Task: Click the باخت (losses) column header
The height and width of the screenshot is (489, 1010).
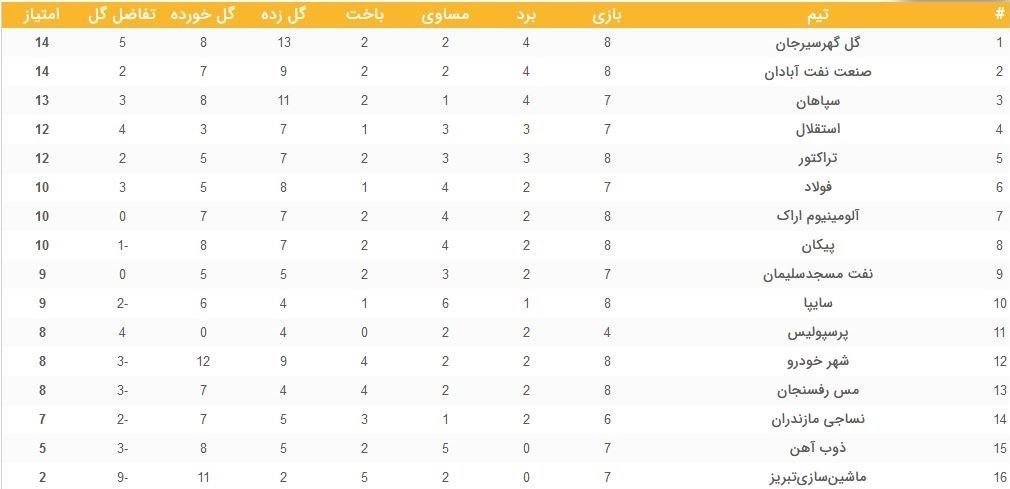Action: [365, 15]
